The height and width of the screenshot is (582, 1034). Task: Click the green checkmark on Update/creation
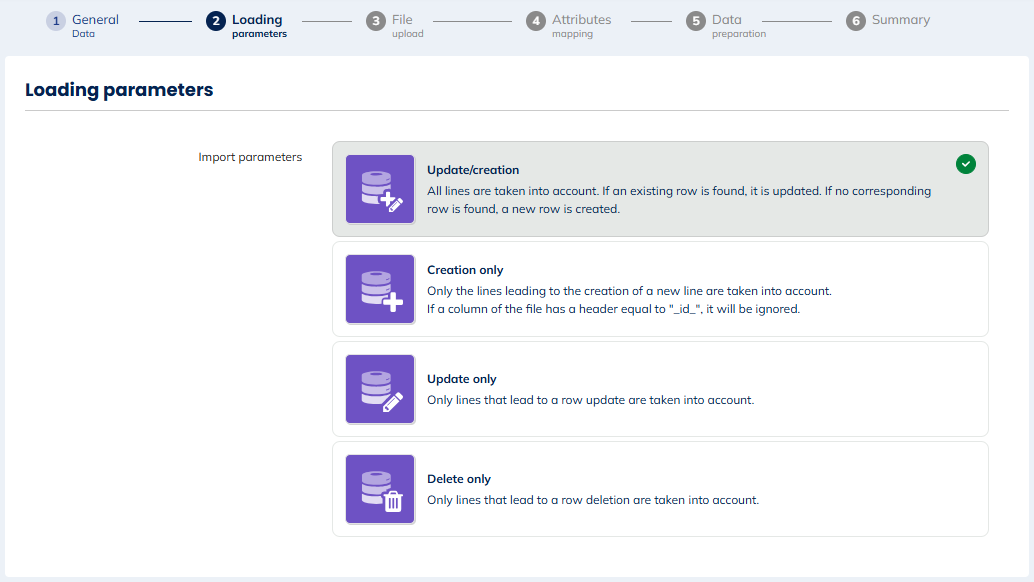(x=965, y=164)
